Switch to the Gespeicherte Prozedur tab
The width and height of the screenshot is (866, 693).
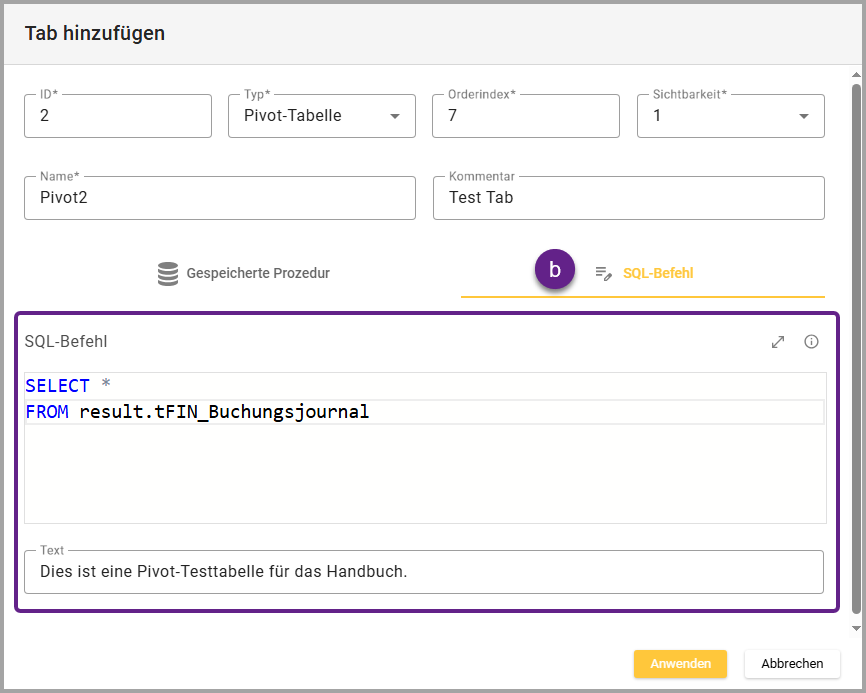(243, 273)
